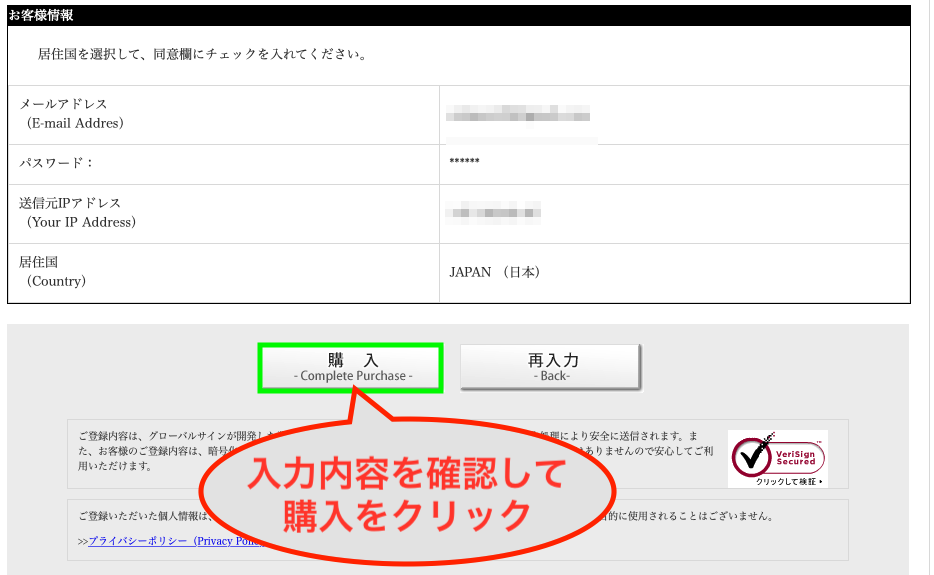The height and width of the screenshot is (575, 934).
Task: Select the JAPAN (日本) country value
Action: pyautogui.click(x=495, y=272)
